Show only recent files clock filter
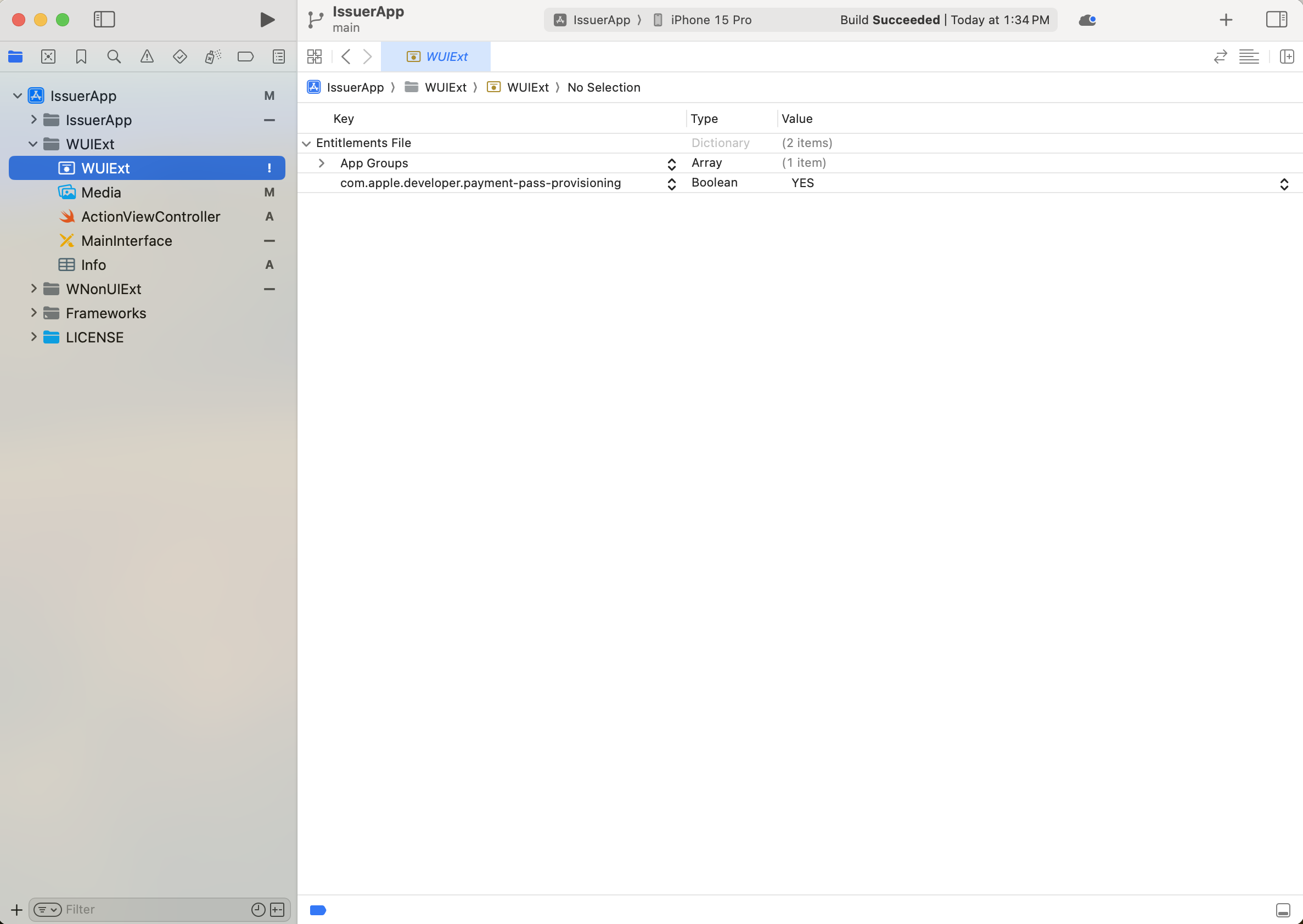The width and height of the screenshot is (1303, 924). coord(259,909)
